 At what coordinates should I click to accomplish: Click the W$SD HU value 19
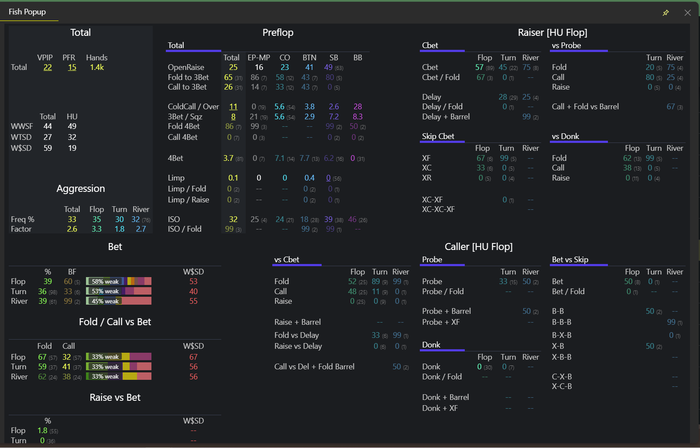(x=72, y=148)
